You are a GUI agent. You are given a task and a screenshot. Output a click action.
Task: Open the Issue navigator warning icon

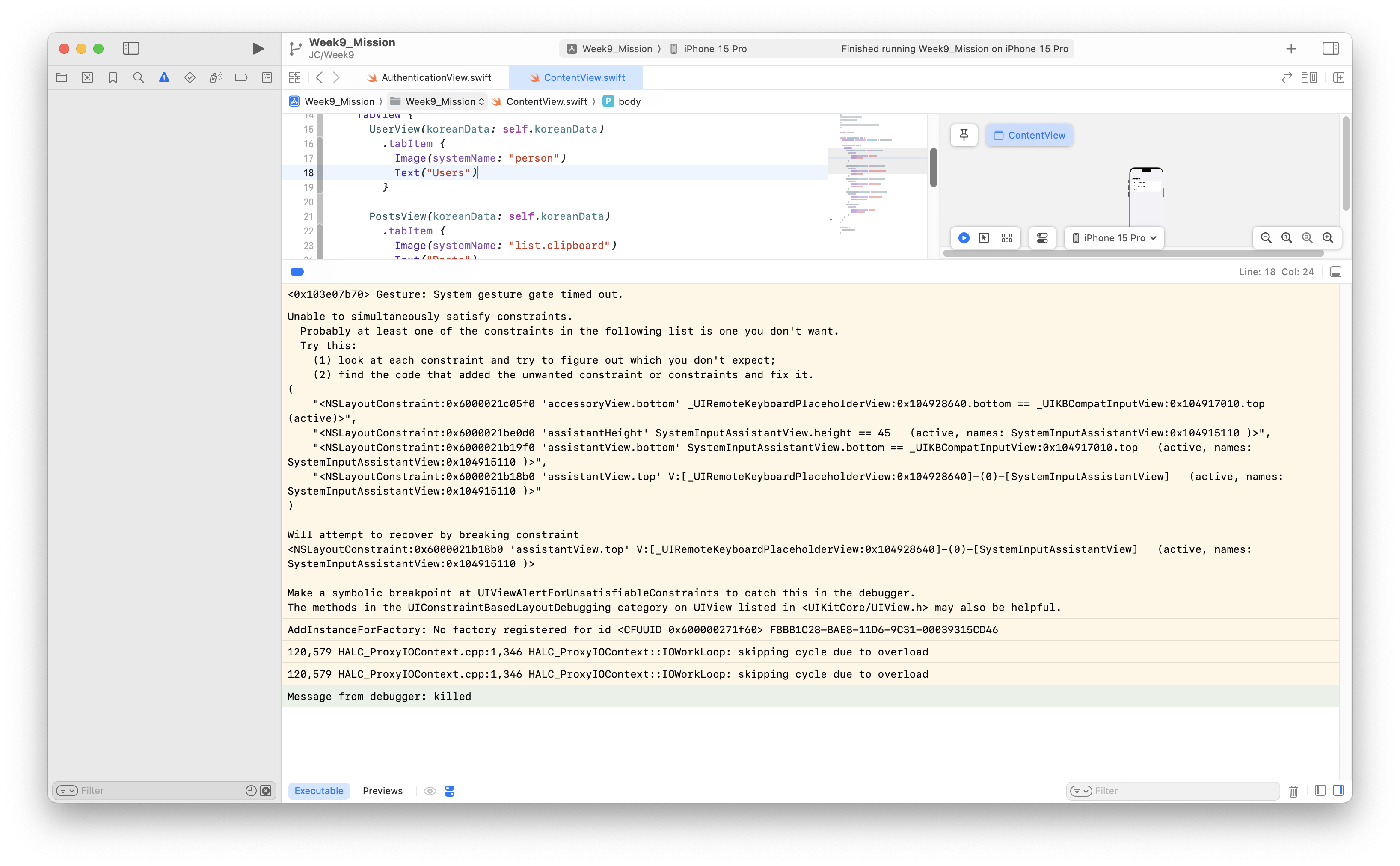(x=164, y=77)
